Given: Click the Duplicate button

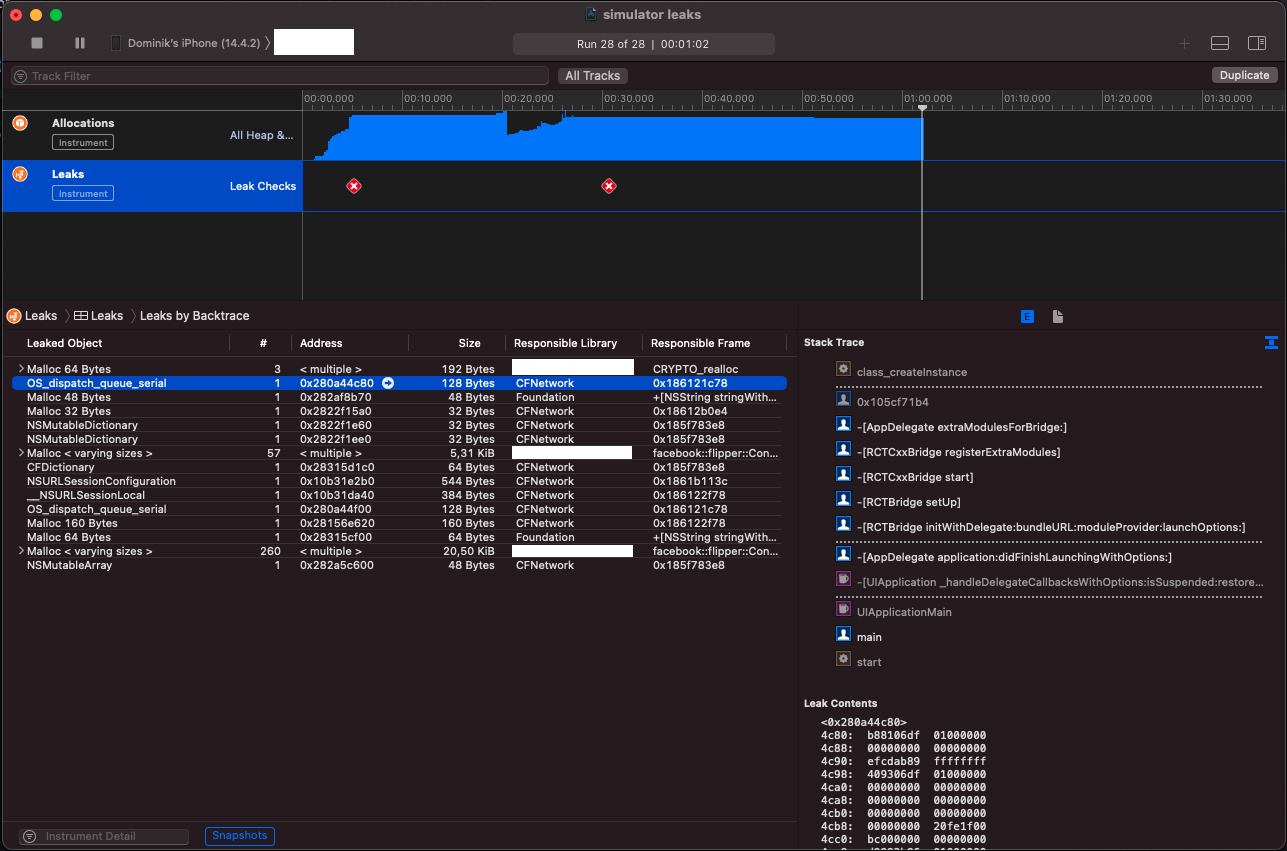Looking at the screenshot, I should [x=1244, y=74].
